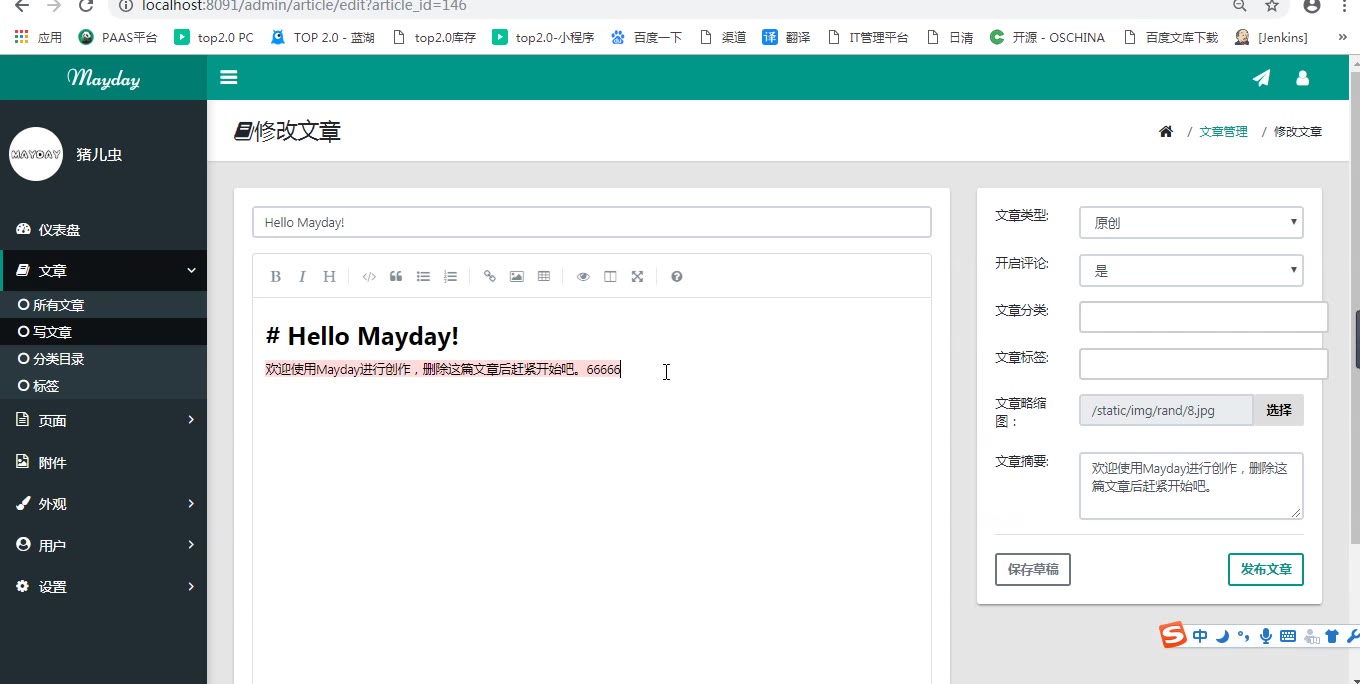Insert a table using table icon
Viewport: 1360px width, 684px height.
[x=543, y=277]
